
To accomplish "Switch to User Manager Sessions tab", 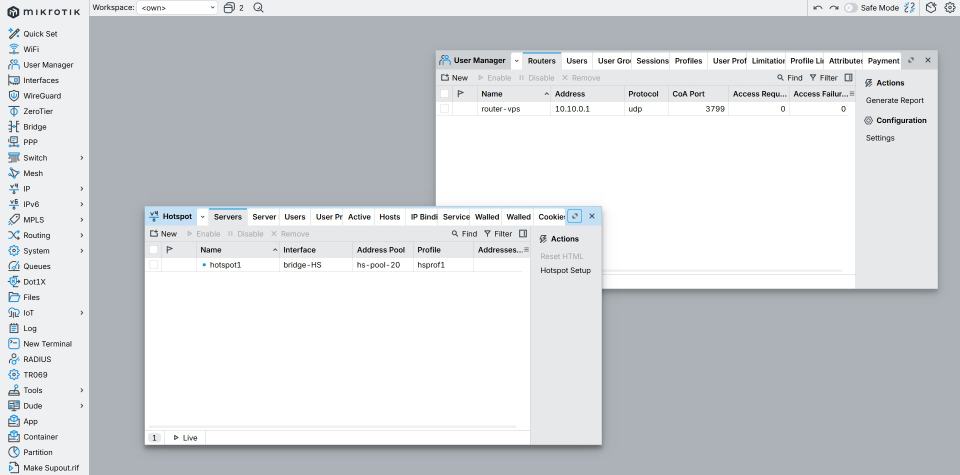I will (652, 61).
